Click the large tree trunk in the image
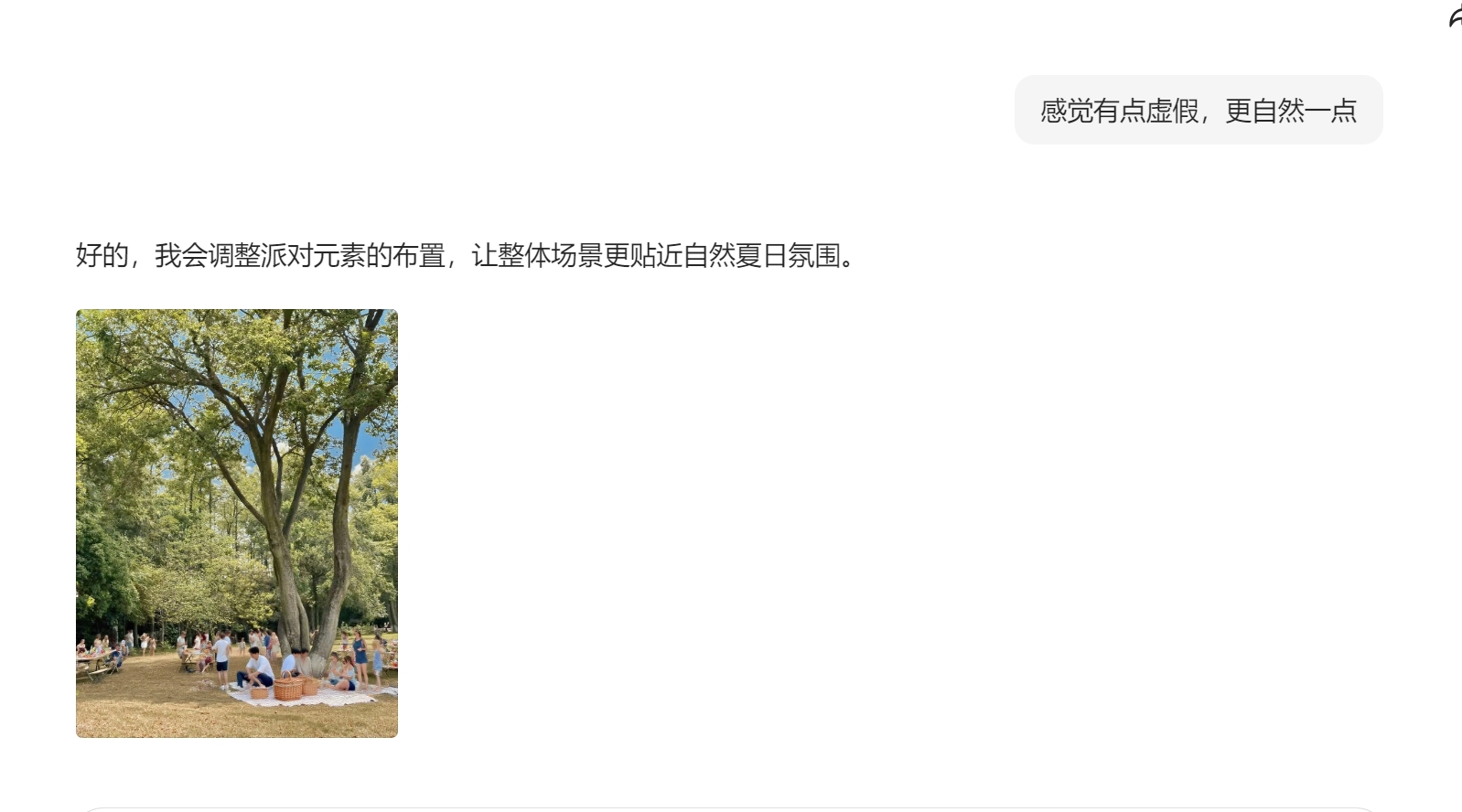Image resolution: width=1462 pixels, height=812 pixels. click(x=293, y=585)
